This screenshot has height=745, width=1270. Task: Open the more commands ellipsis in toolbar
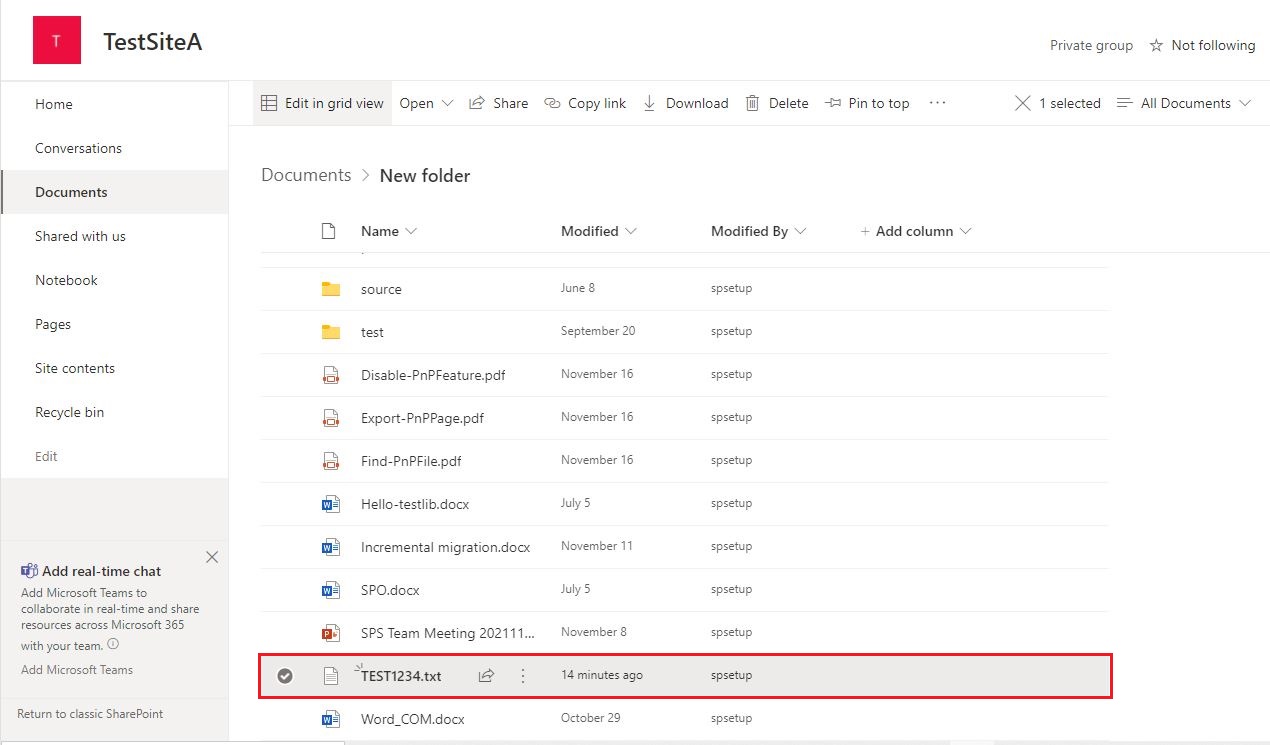(937, 102)
